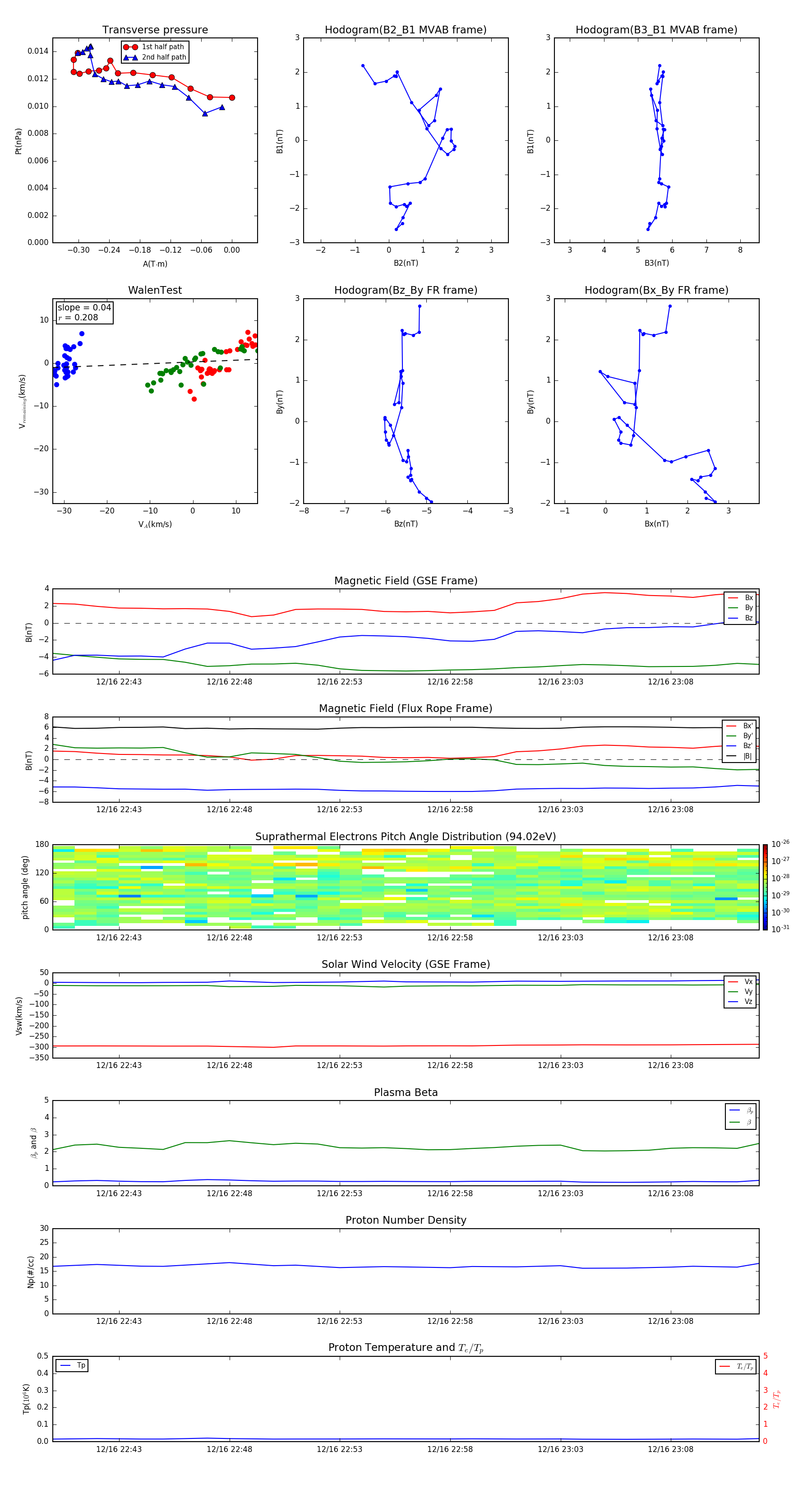The width and height of the screenshot is (812, 1489).
Task: Select the Te/Tp legend entry
Action: point(736,1366)
